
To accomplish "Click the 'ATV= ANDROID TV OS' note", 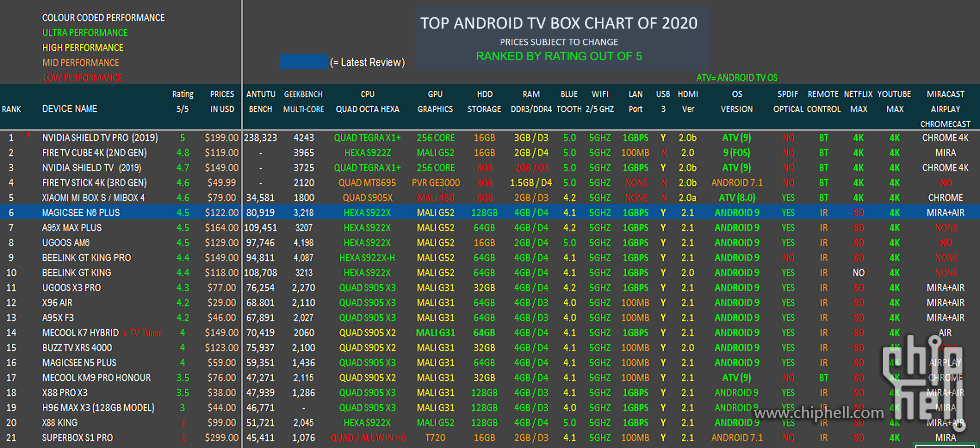I will point(738,78).
